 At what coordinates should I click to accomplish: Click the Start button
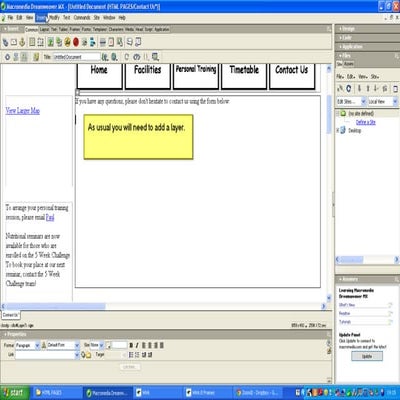pyautogui.click(x=15, y=392)
